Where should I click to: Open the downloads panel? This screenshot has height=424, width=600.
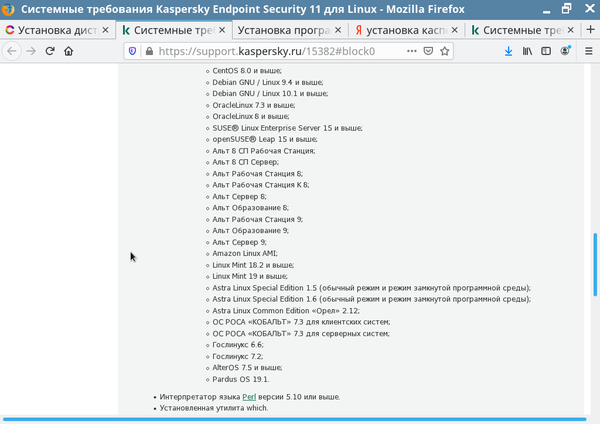(x=508, y=51)
